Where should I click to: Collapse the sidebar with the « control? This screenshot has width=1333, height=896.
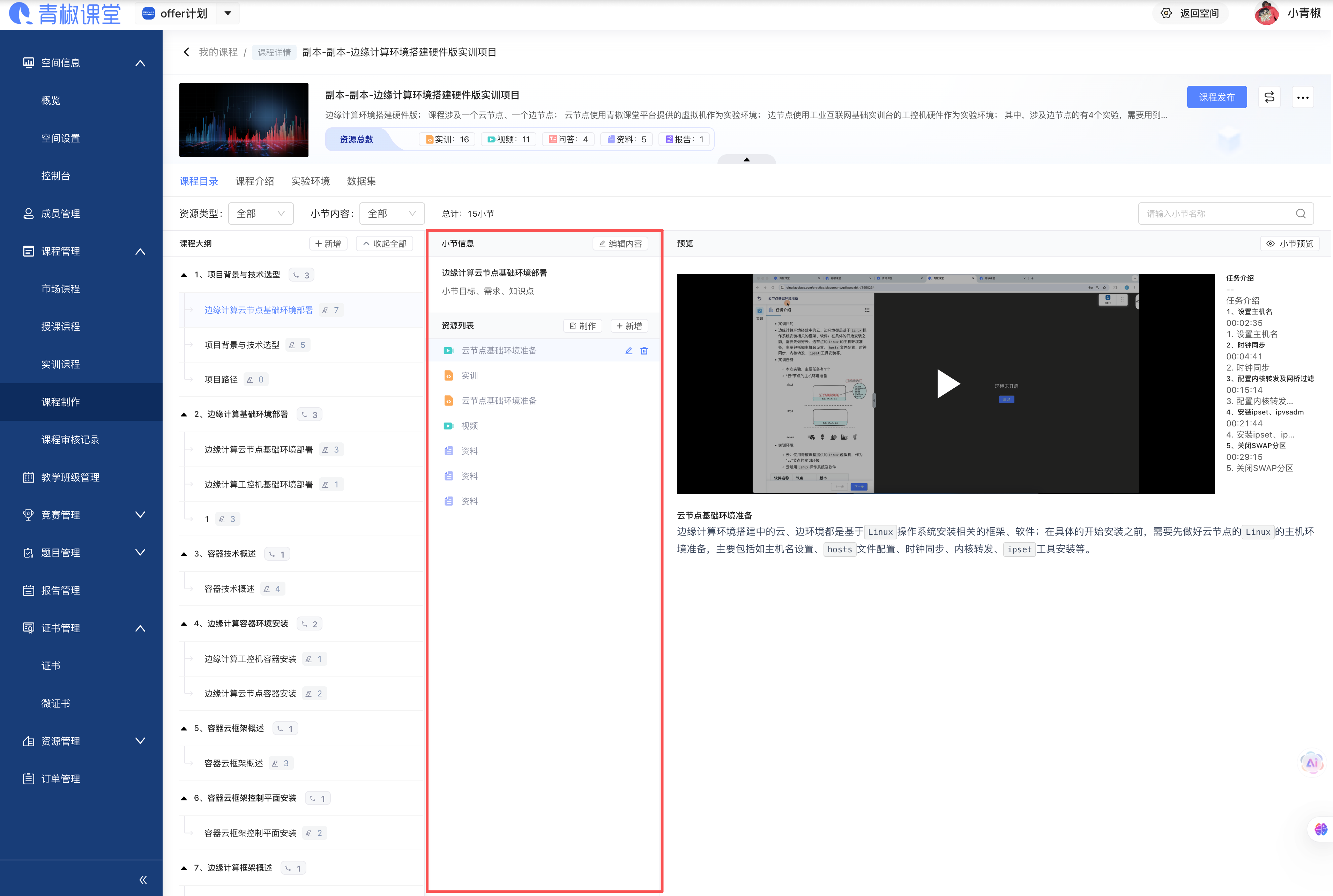point(143,879)
